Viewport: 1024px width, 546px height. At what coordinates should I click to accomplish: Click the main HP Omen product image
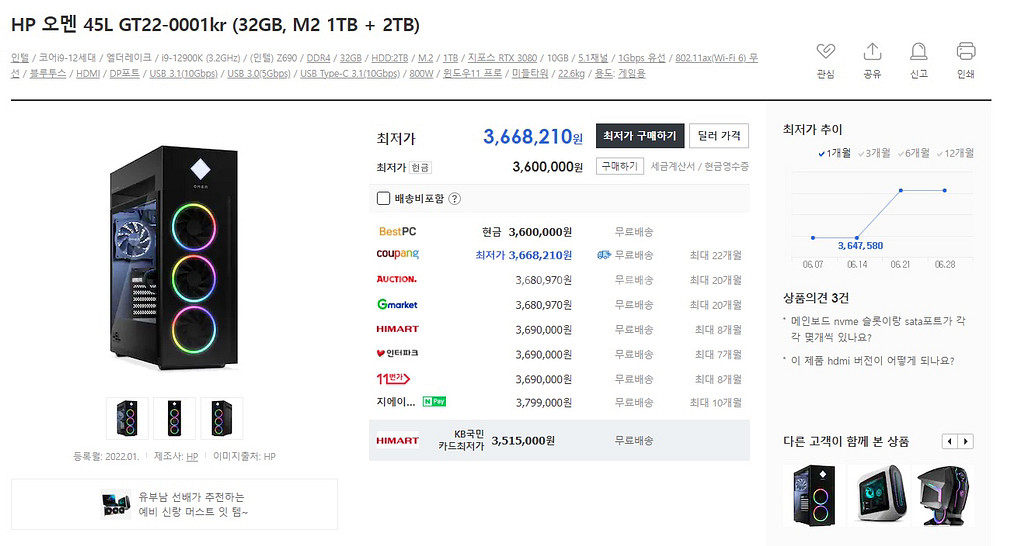tap(174, 258)
